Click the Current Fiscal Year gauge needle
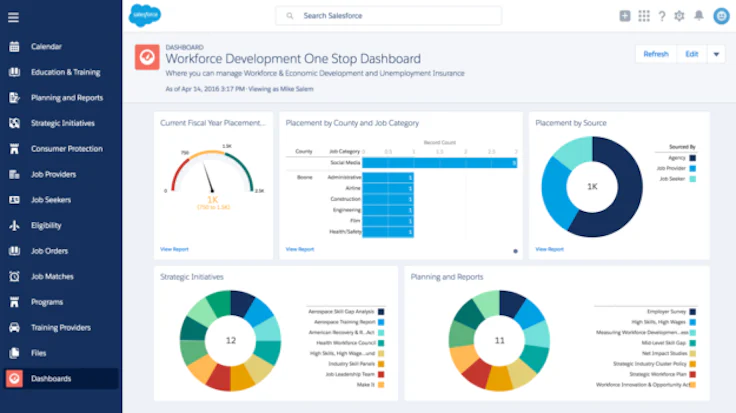Viewport: 736px width, 413px height. 208,178
